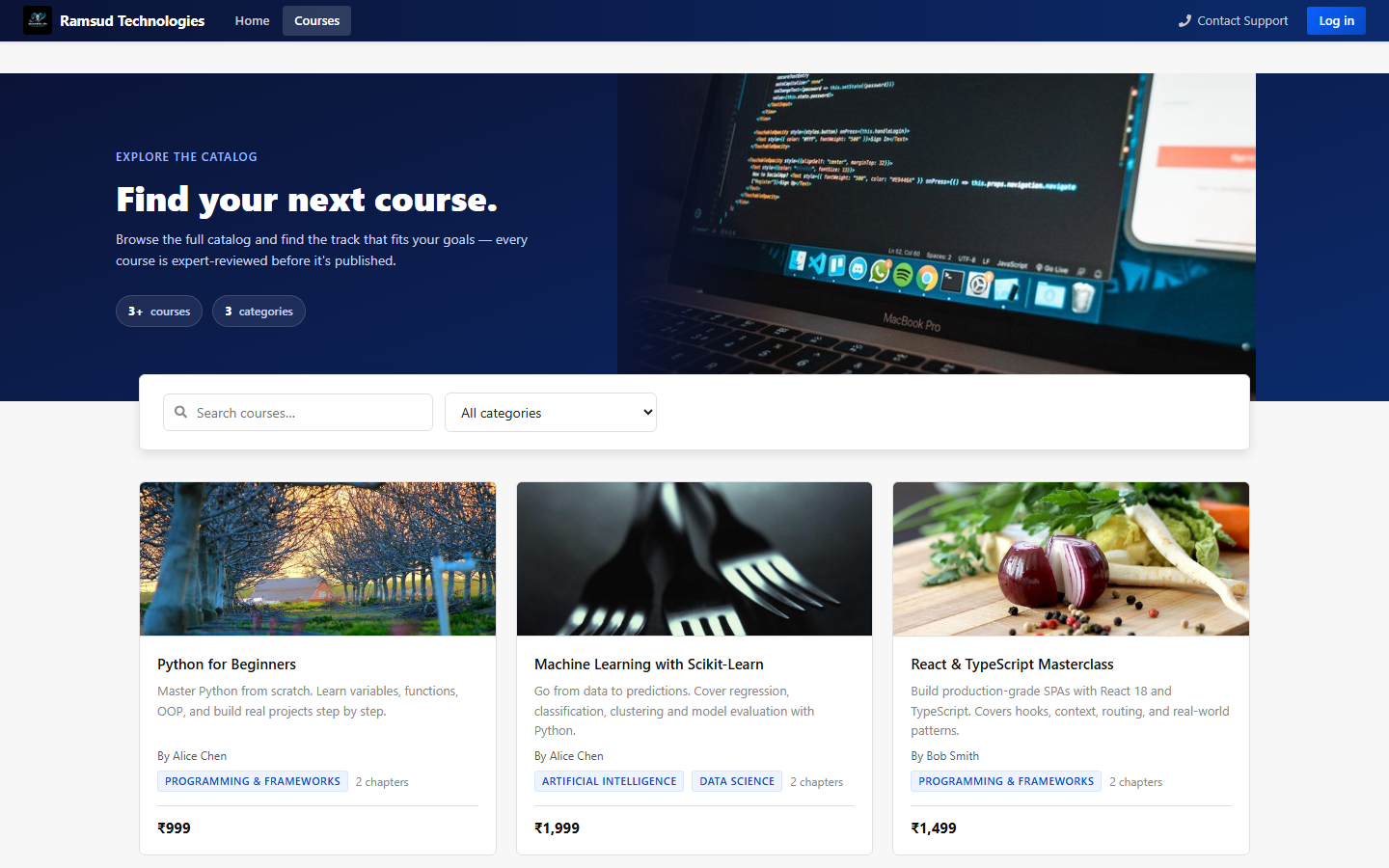
Task: Click the ₹1,999 price
Action: [557, 828]
